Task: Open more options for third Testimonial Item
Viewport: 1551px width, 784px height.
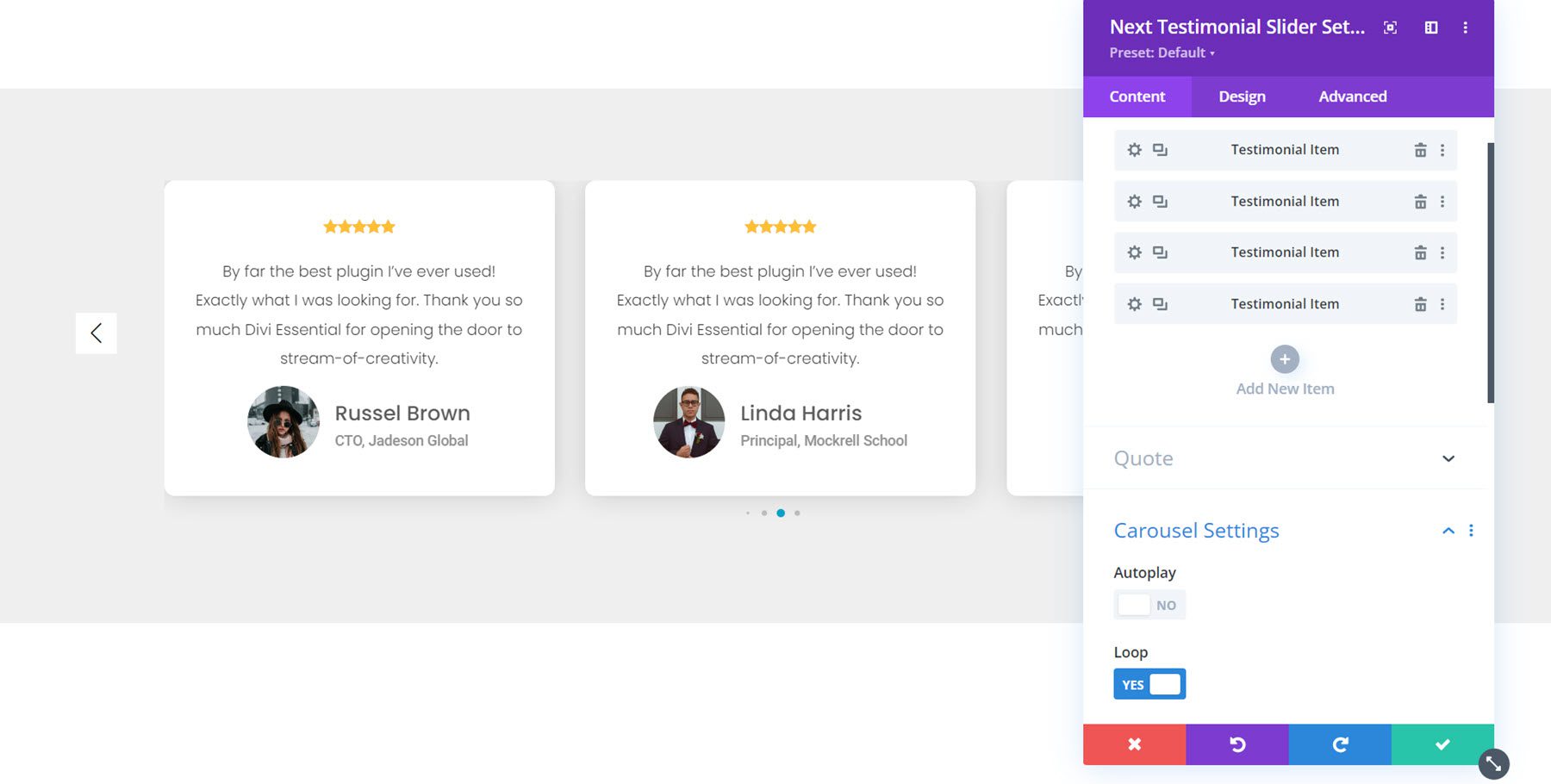Action: tap(1442, 252)
